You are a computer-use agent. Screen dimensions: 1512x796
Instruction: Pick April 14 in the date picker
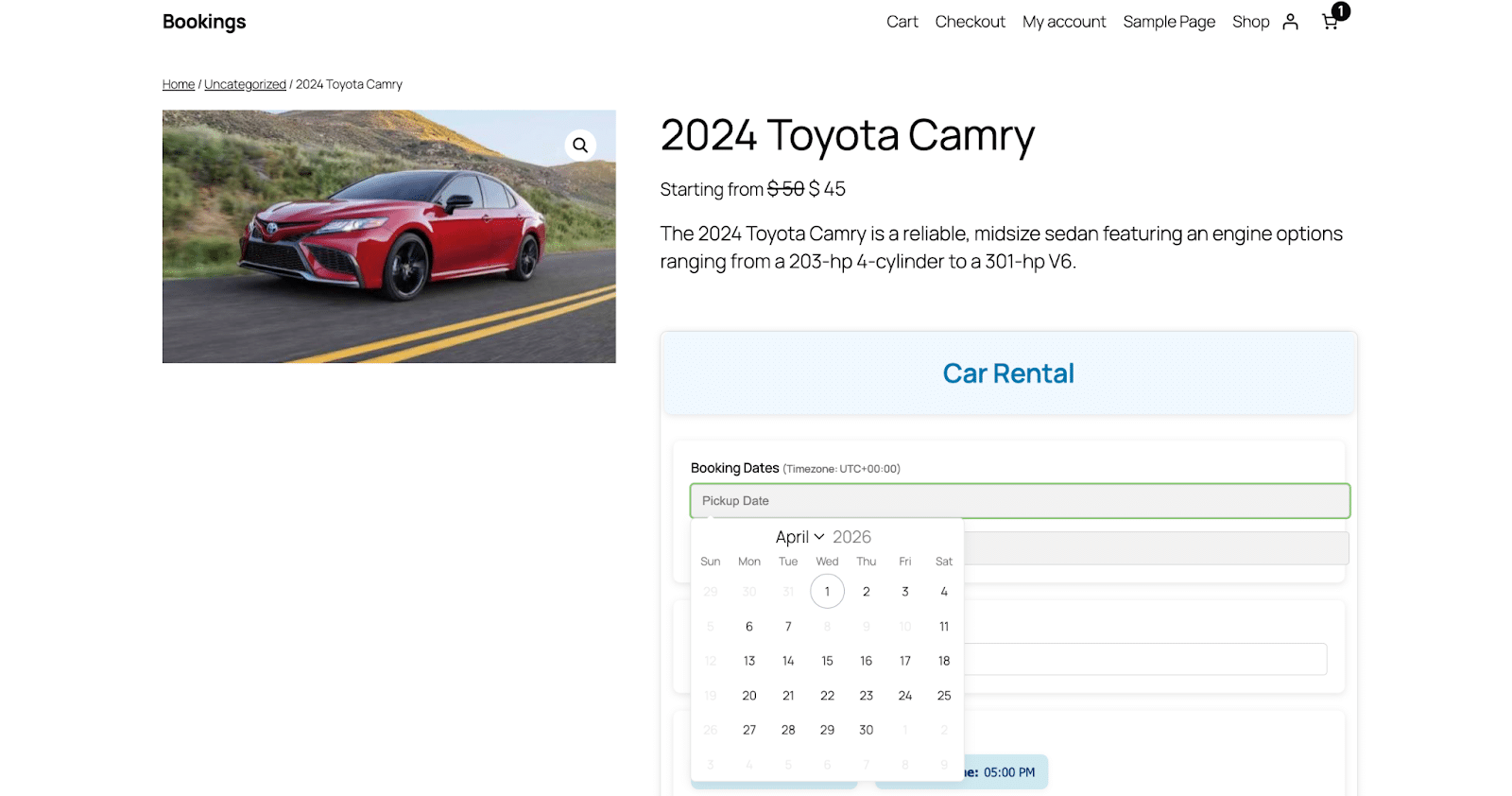(788, 661)
